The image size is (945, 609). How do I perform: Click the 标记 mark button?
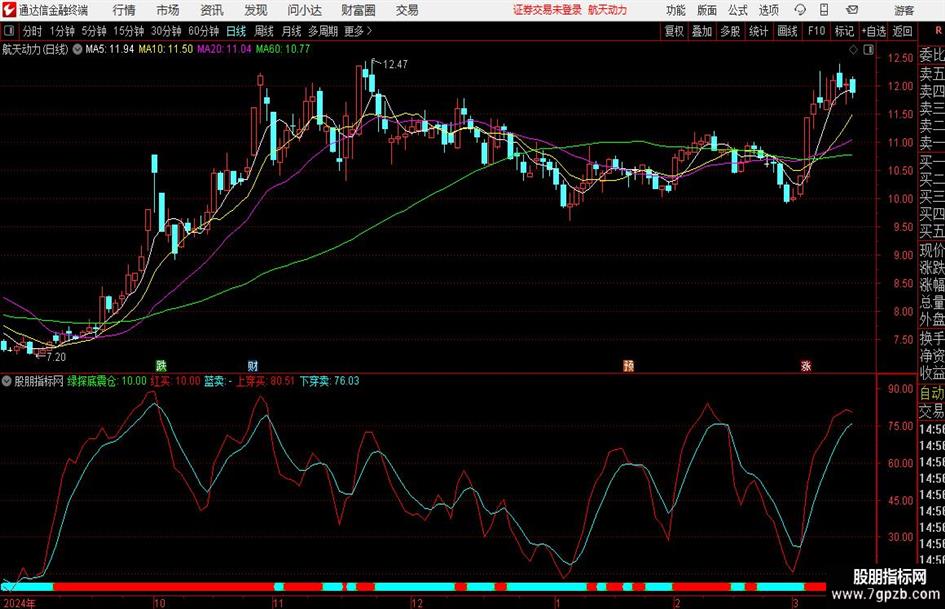pos(844,31)
